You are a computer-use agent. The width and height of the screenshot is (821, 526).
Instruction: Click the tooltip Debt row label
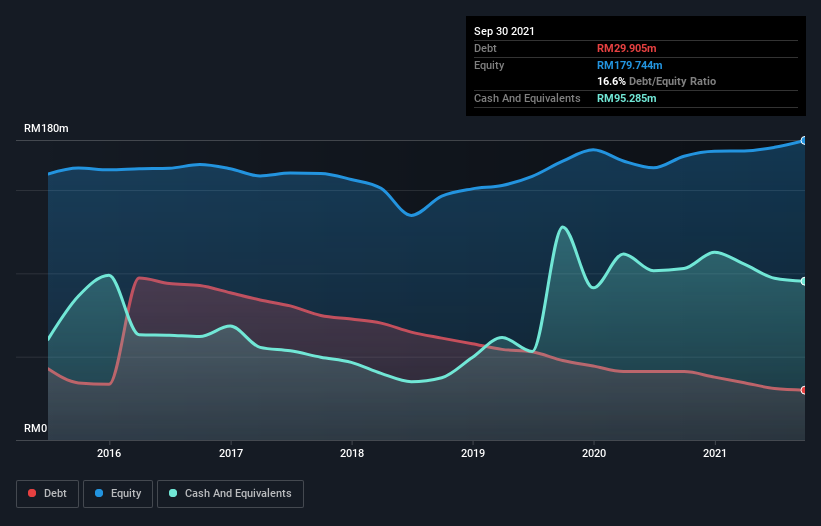485,48
